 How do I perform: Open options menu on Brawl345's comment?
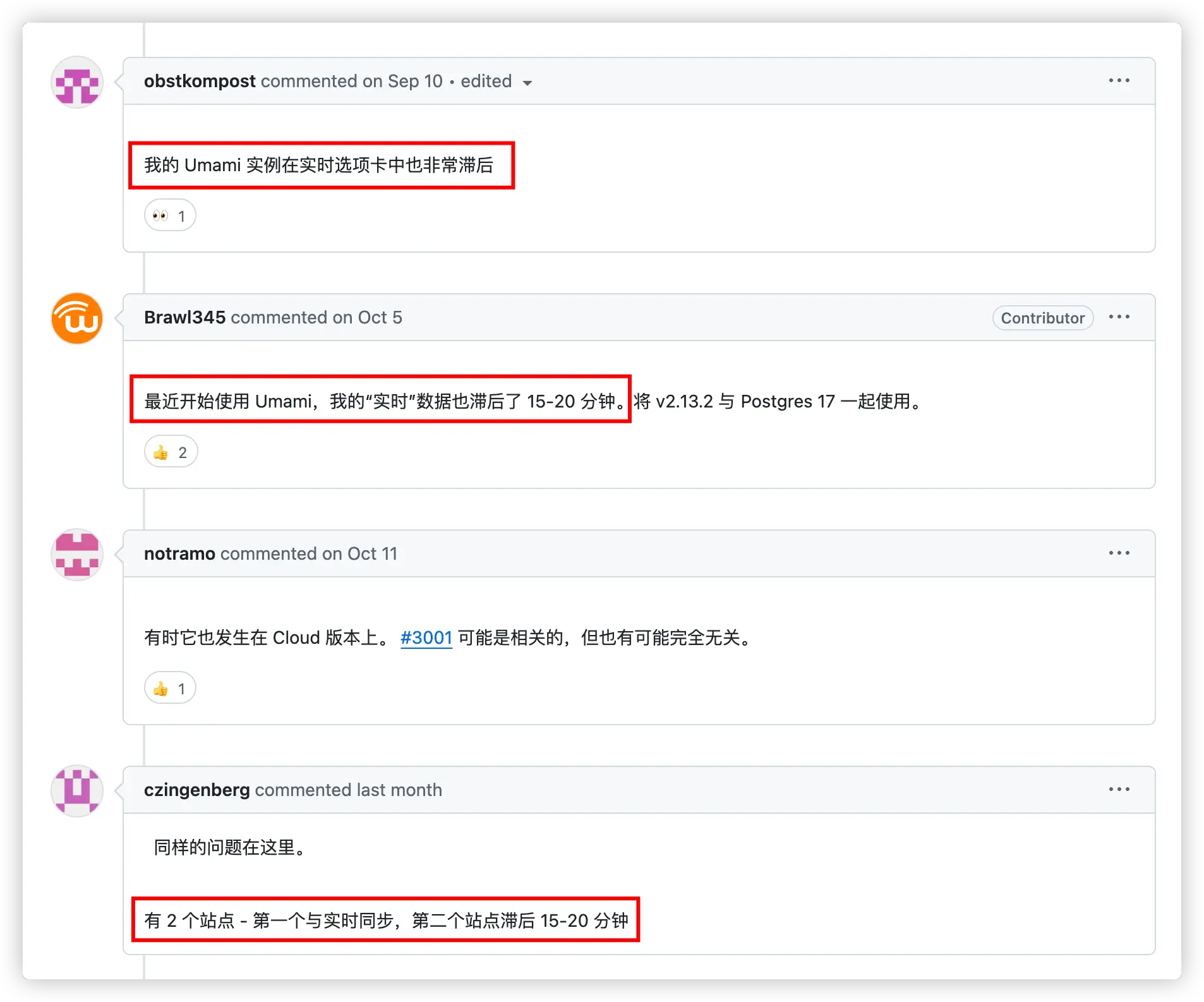pyautogui.click(x=1119, y=317)
